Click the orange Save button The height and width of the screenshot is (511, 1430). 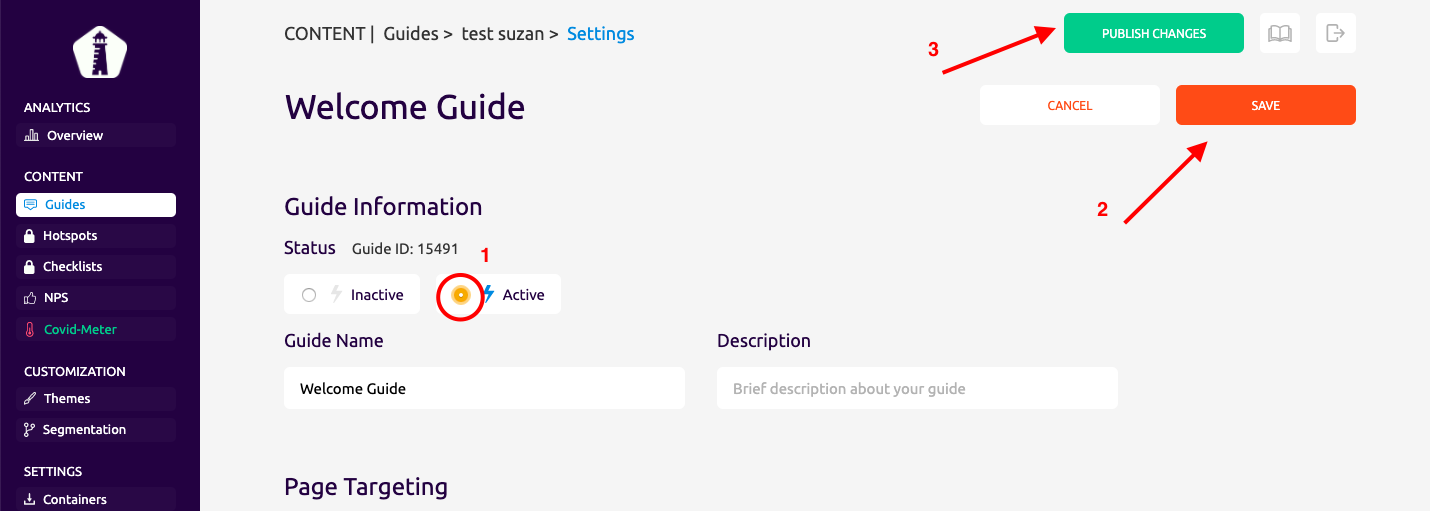coord(1266,105)
